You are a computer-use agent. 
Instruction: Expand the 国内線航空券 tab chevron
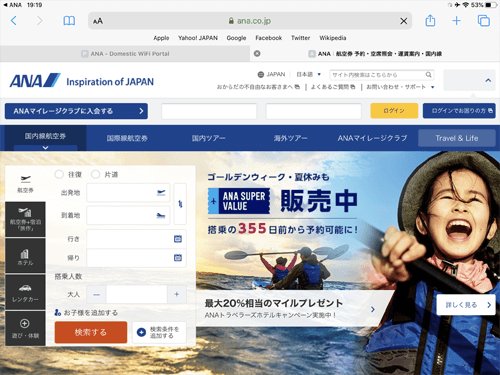(46, 147)
